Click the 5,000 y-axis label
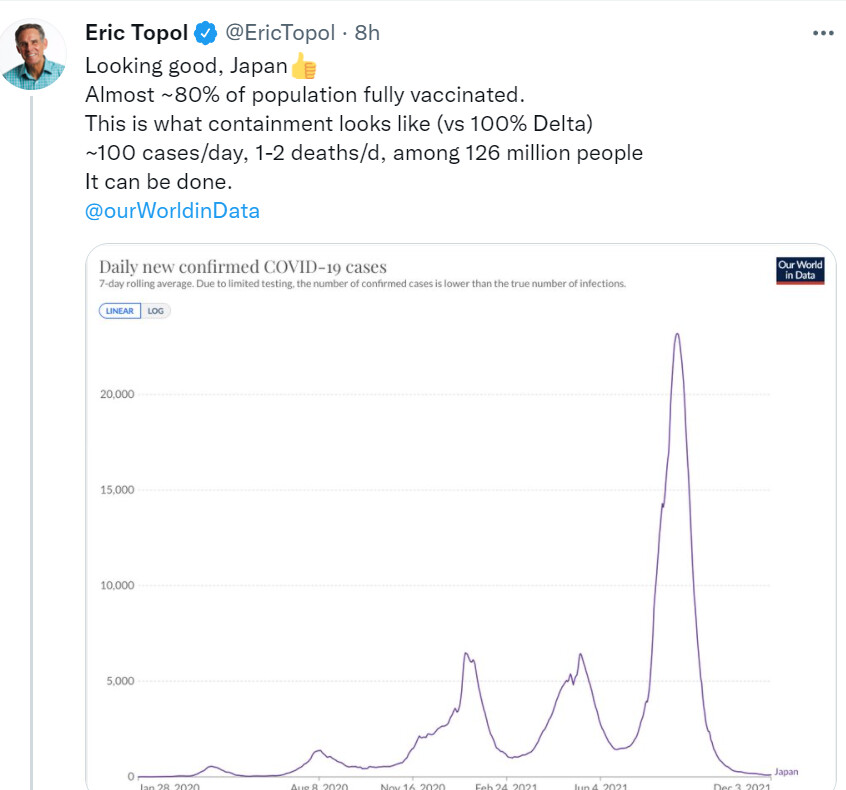 (x=119, y=682)
